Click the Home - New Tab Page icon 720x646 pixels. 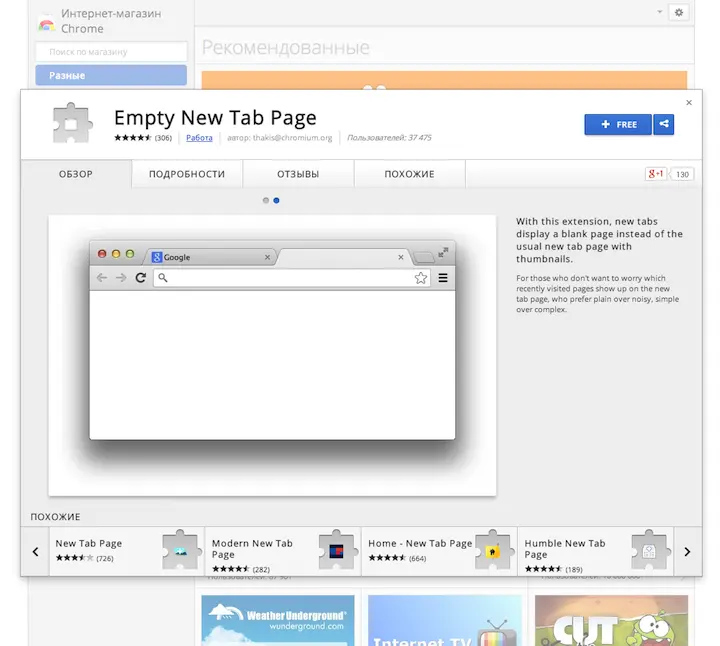click(493, 550)
